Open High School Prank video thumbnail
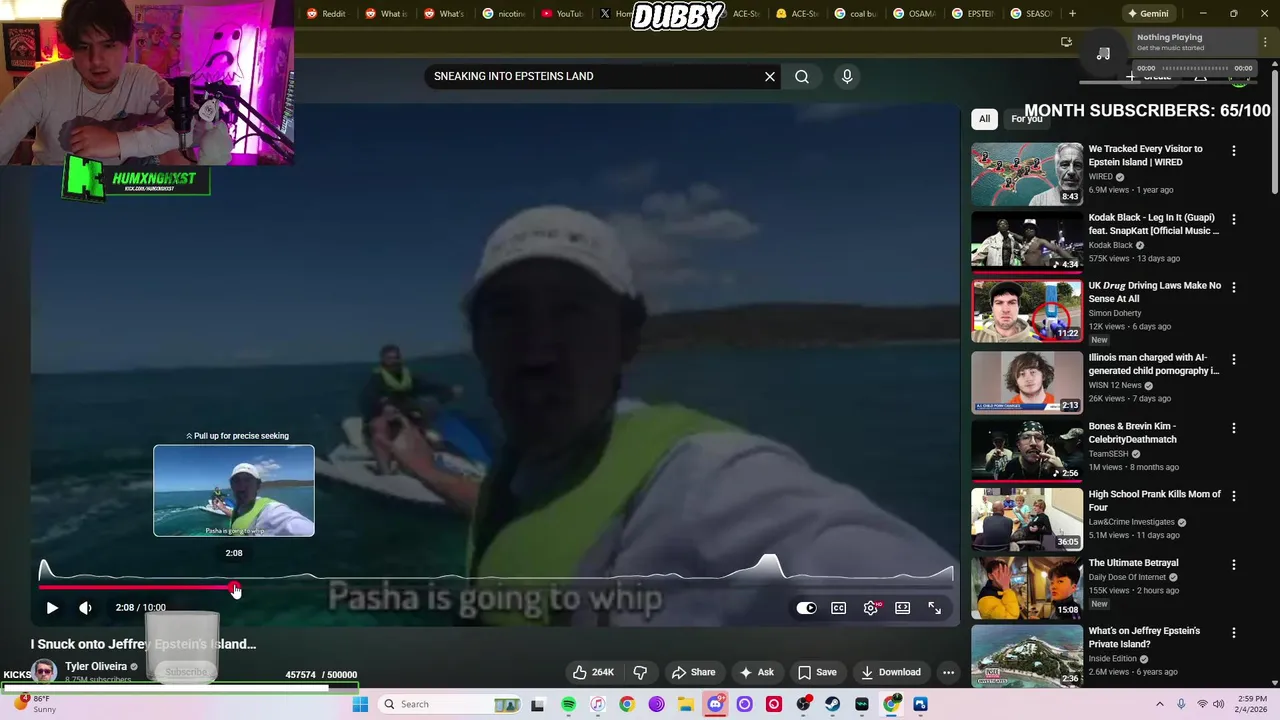This screenshot has width=1280, height=720. click(1026, 518)
